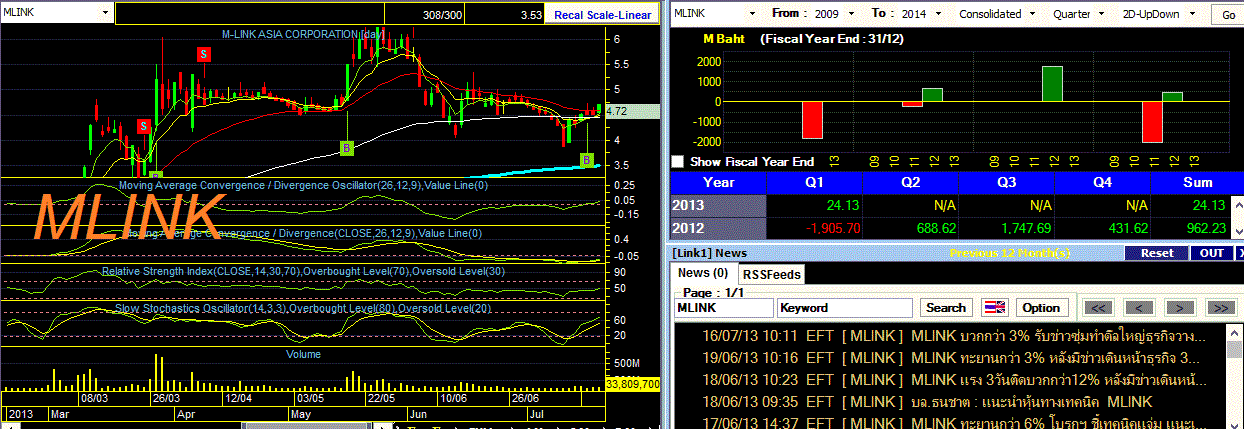Go to the previous news page with <

[1138, 308]
